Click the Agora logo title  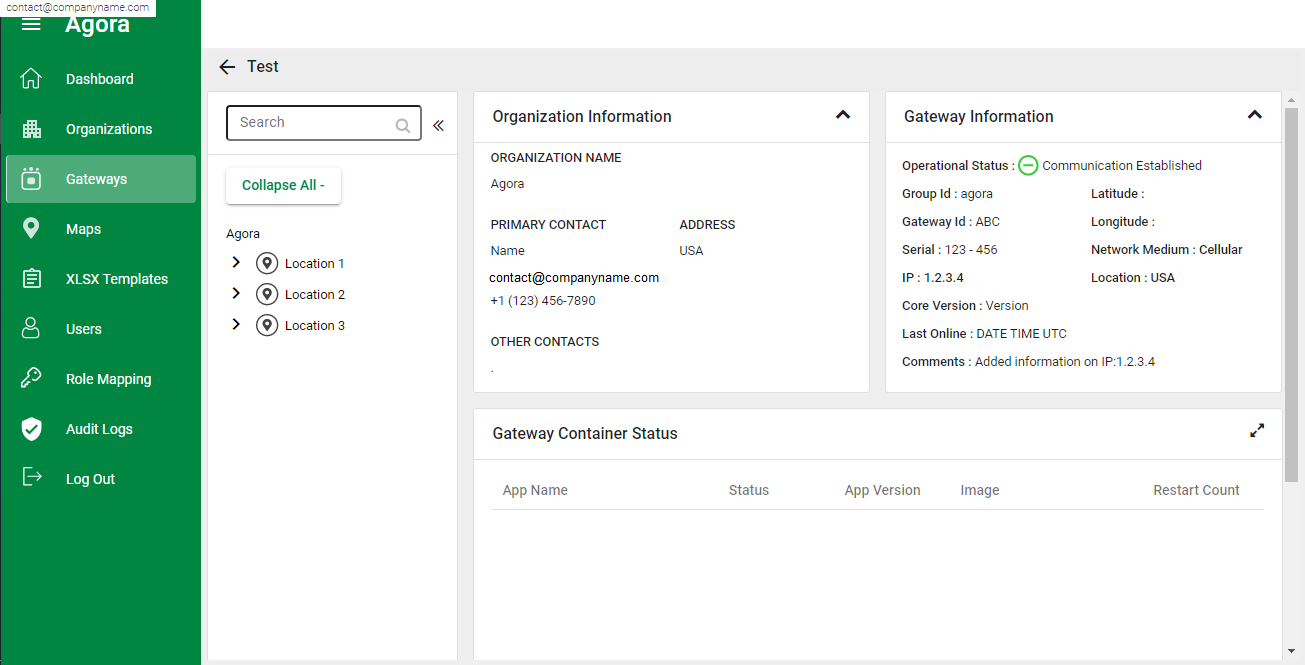pos(97,25)
